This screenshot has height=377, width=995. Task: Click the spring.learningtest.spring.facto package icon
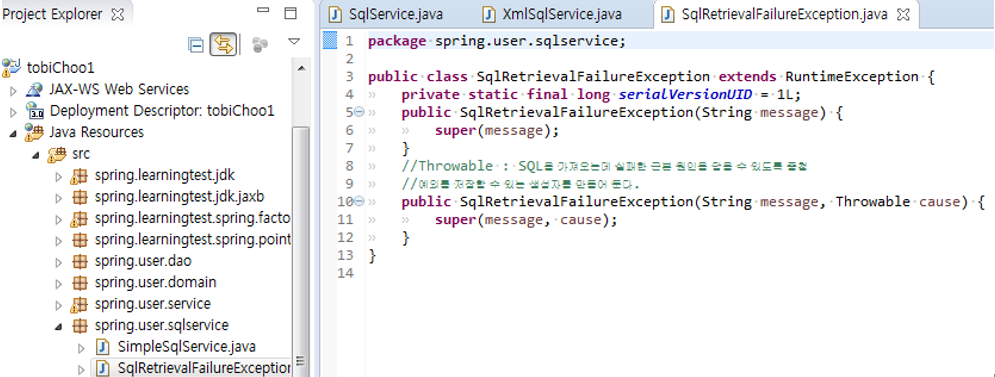coord(79,219)
